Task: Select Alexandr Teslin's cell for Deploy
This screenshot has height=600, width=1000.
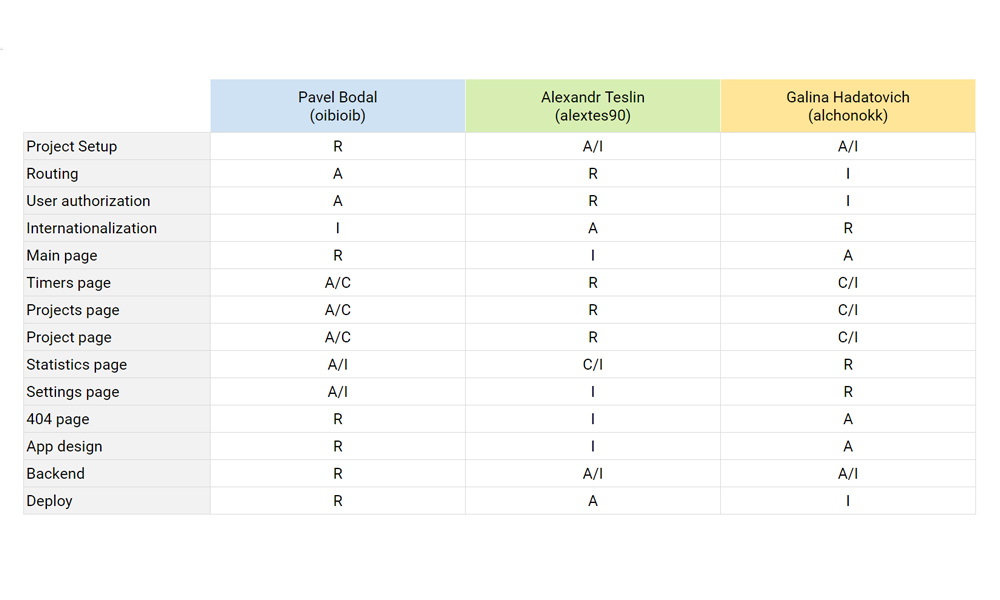Action: pyautogui.click(x=592, y=501)
